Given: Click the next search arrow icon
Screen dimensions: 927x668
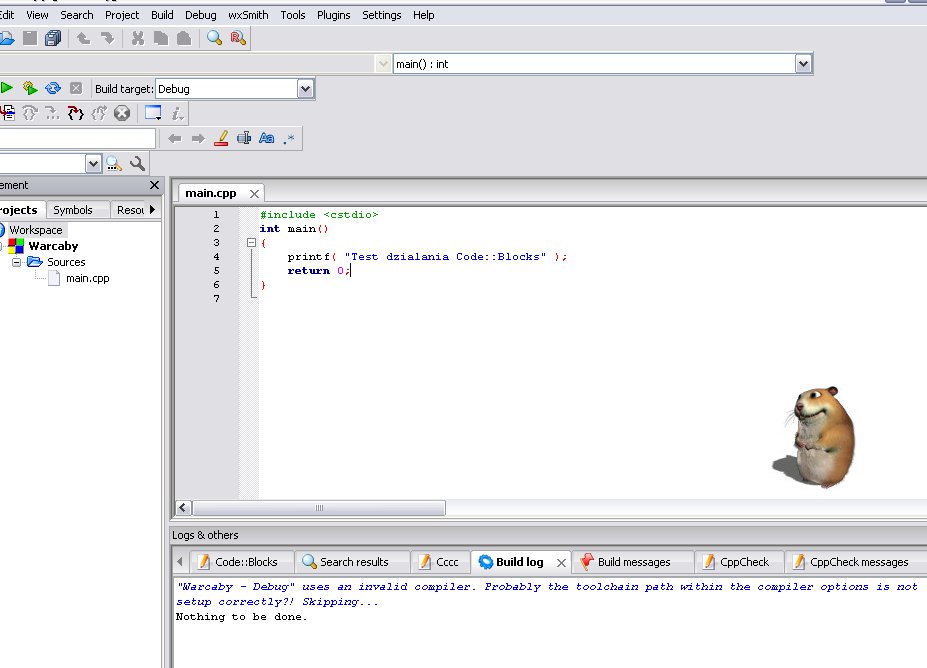Looking at the screenshot, I should [x=198, y=138].
